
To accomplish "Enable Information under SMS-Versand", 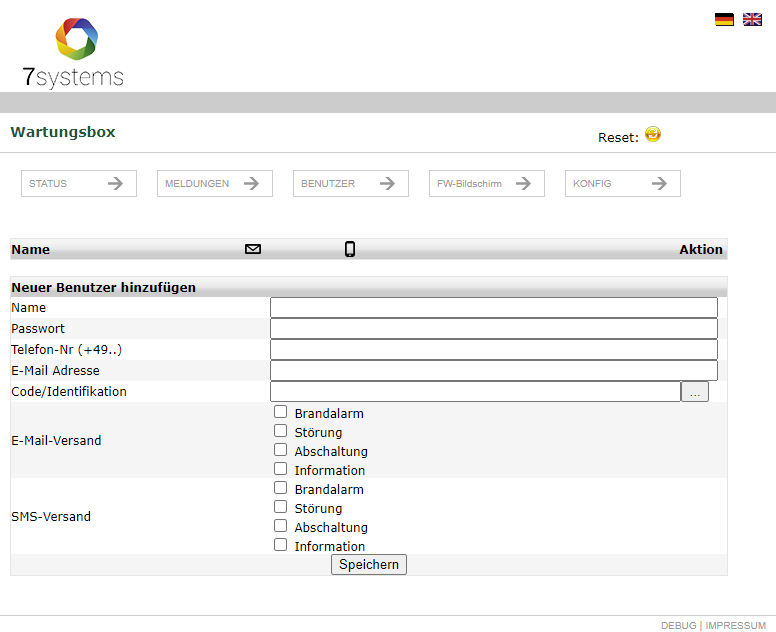I will [281, 545].
